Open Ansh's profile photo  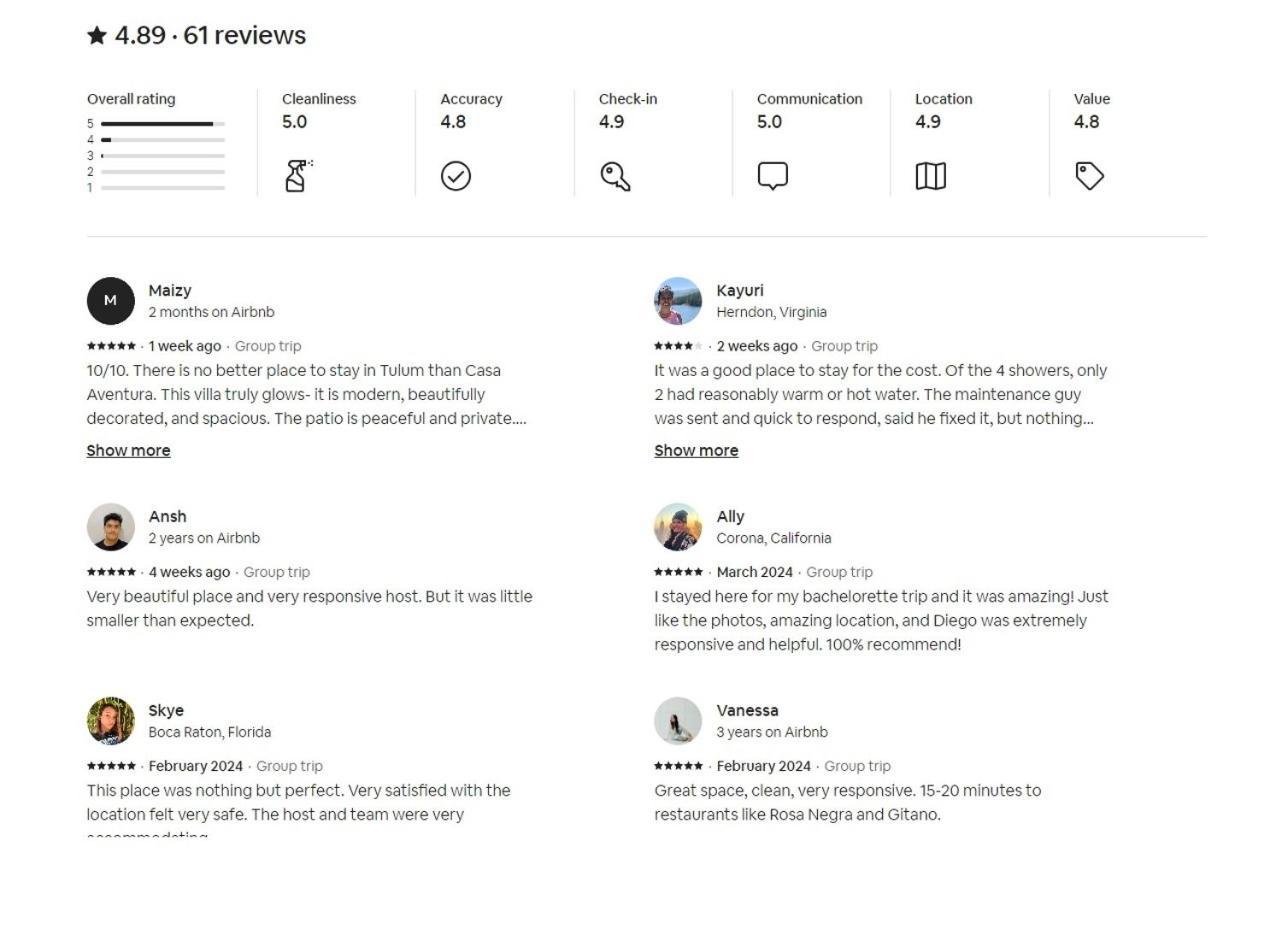coord(111,527)
